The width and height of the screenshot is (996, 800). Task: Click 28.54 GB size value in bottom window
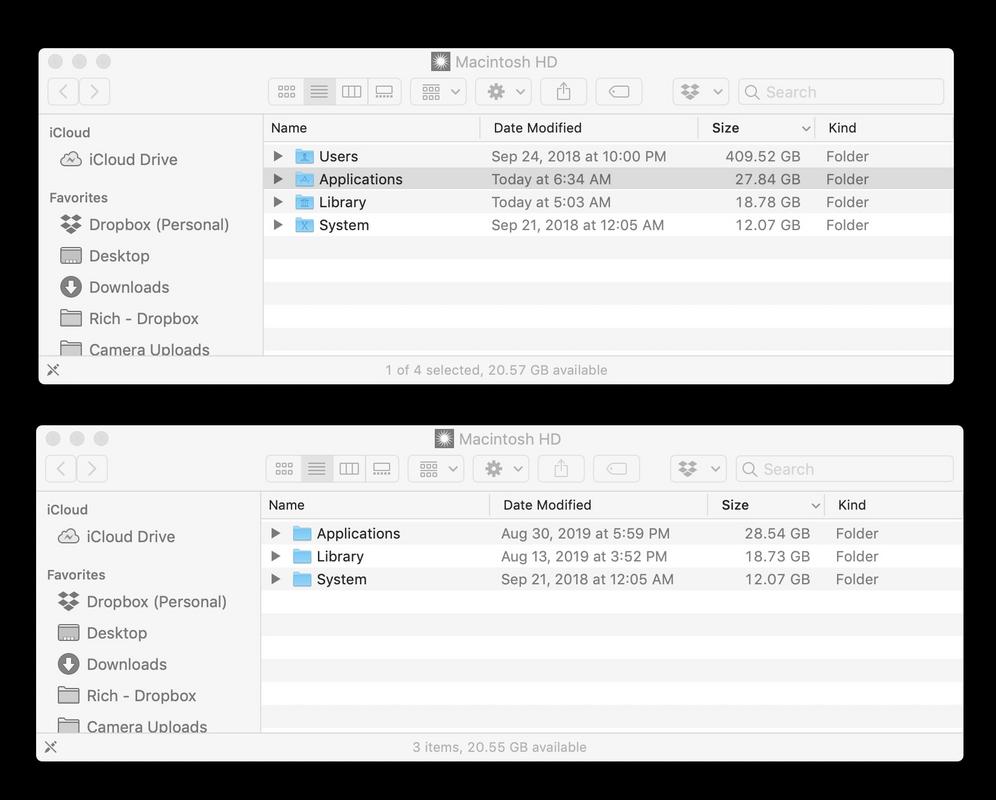point(777,533)
